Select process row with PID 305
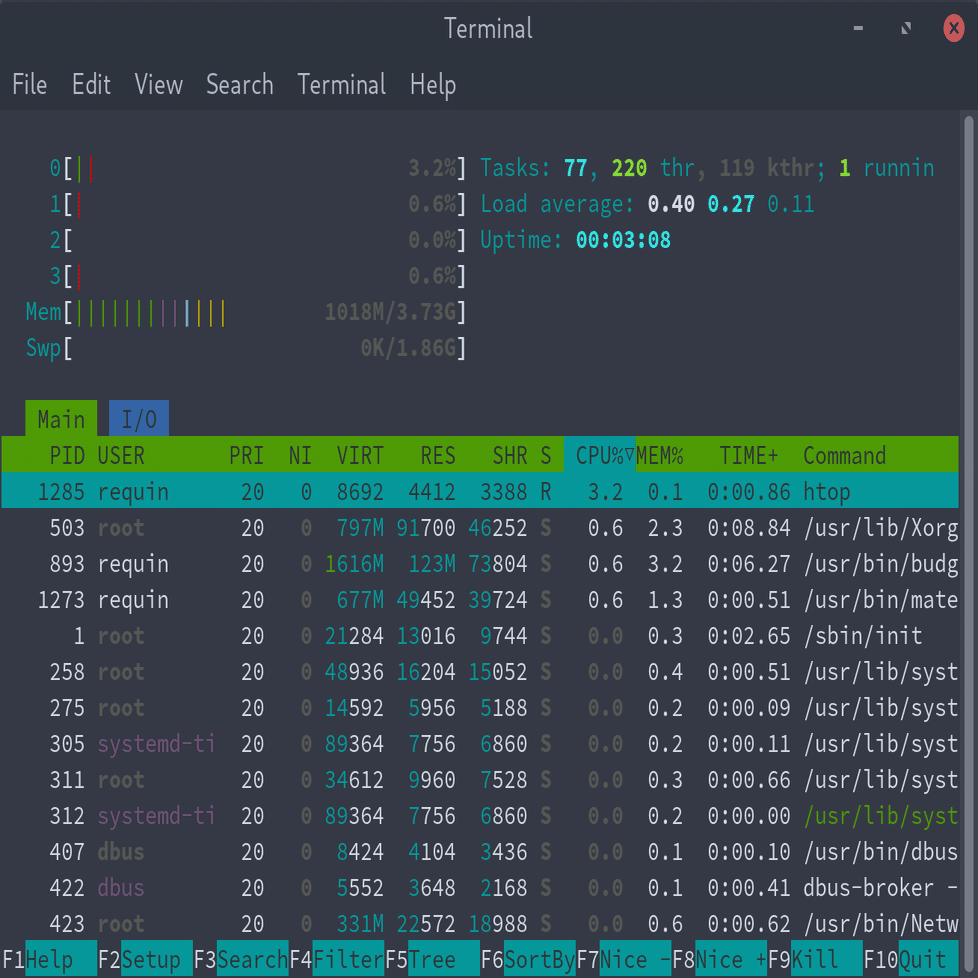Image resolution: width=978 pixels, height=978 pixels. click(x=480, y=743)
